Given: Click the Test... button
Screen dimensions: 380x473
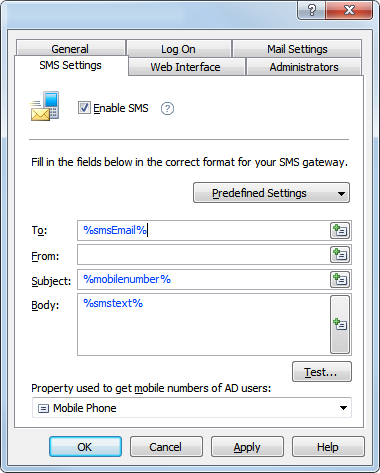Looking at the screenshot, I should coord(322,372).
